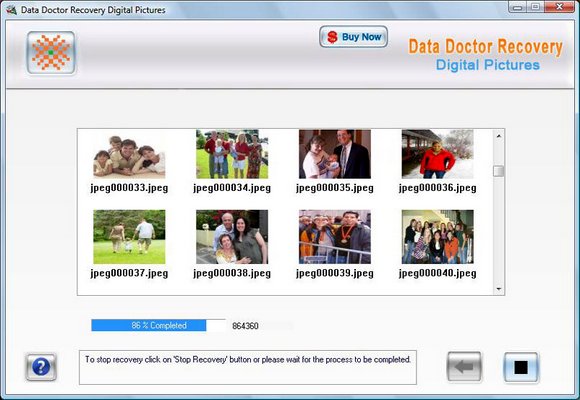
Task: Select the jpeg000037.jpeg thumbnail
Action: 129,237
